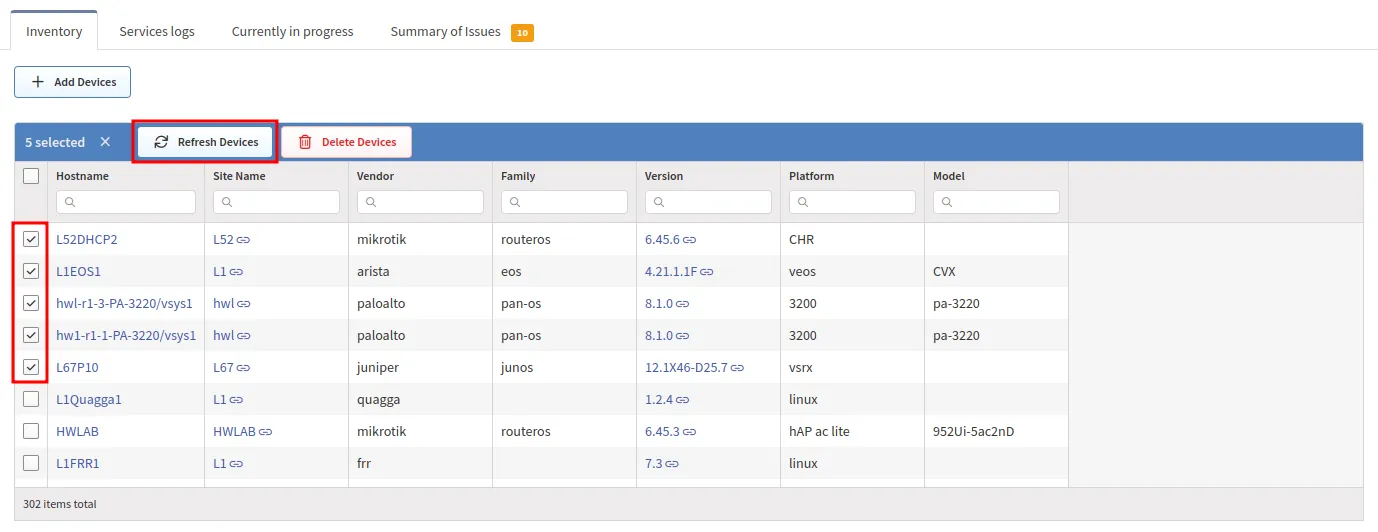This screenshot has height=532, width=1378.
Task: Check the L1Quagga1 row checkbox
Action: [31, 399]
